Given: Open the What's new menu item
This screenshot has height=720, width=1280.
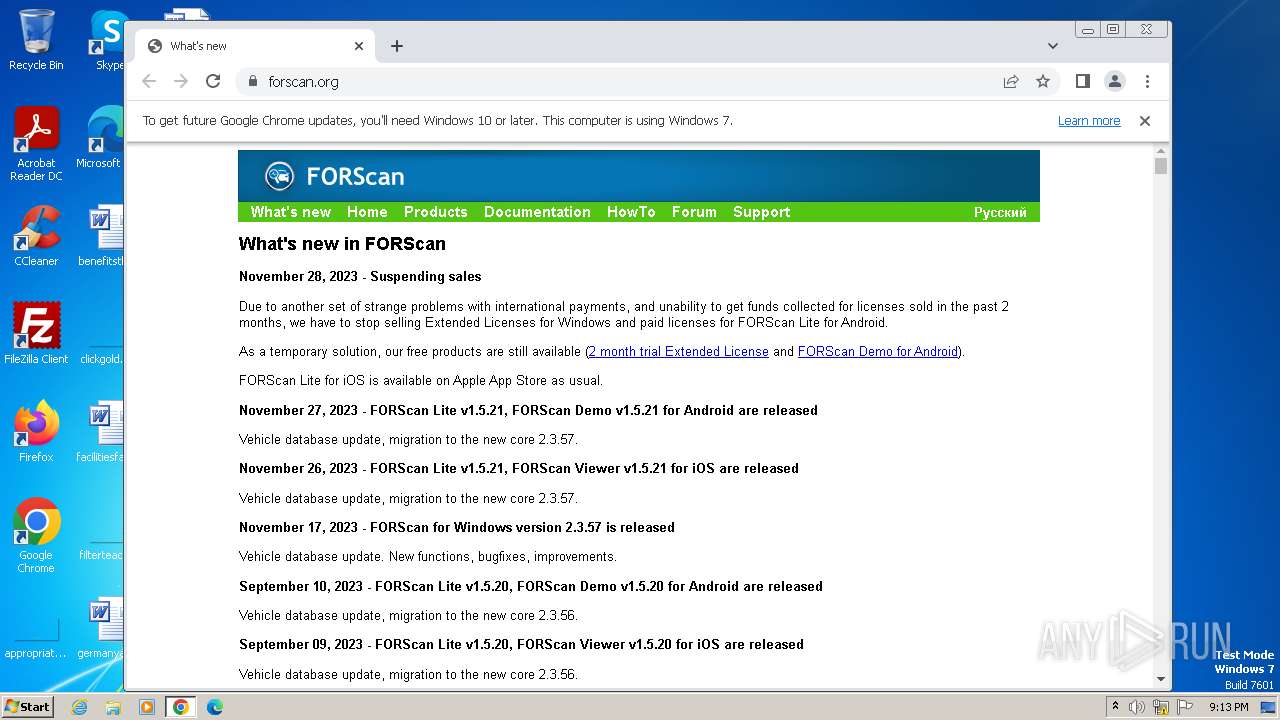Looking at the screenshot, I should click(x=291, y=212).
